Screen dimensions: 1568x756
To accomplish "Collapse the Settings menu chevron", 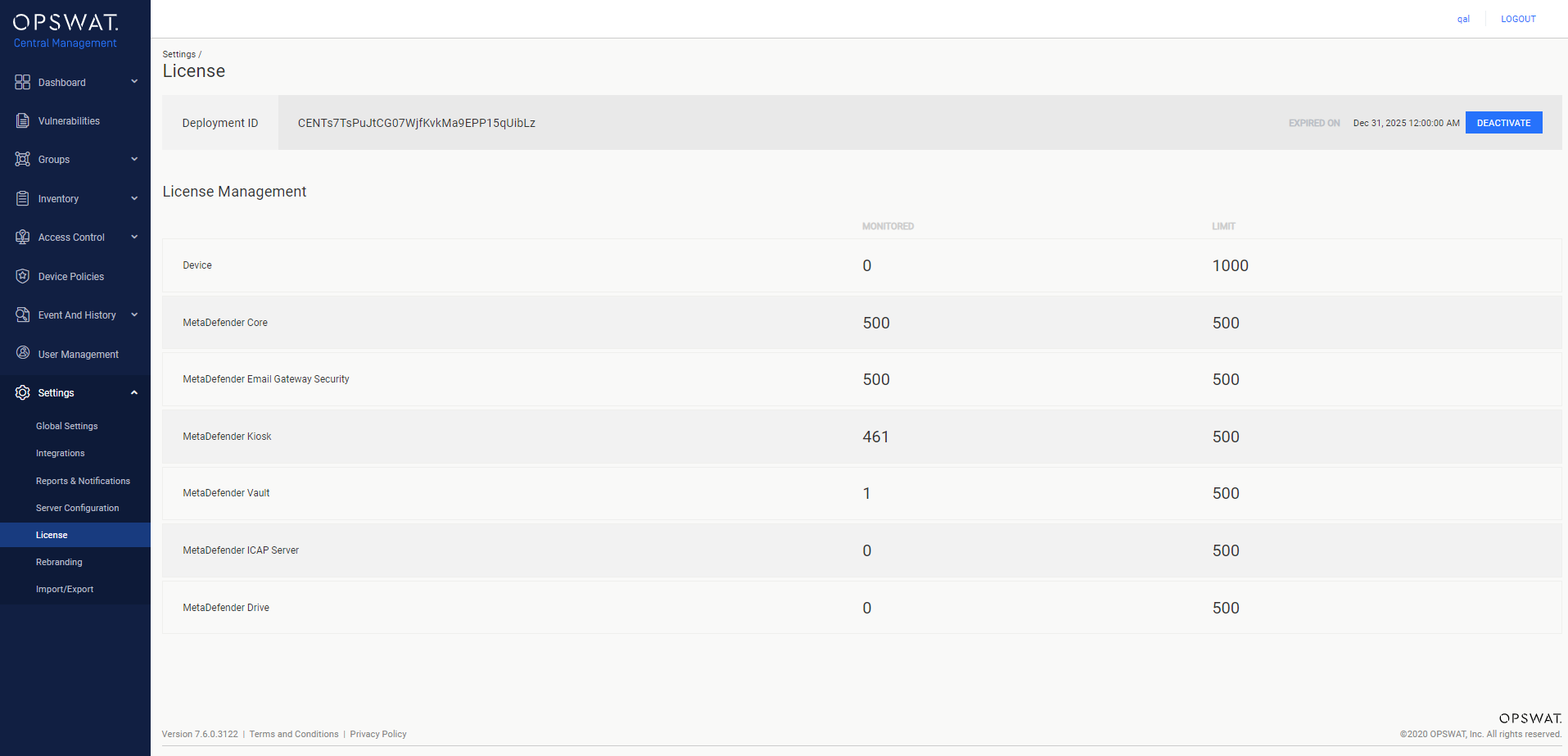I will [134, 392].
